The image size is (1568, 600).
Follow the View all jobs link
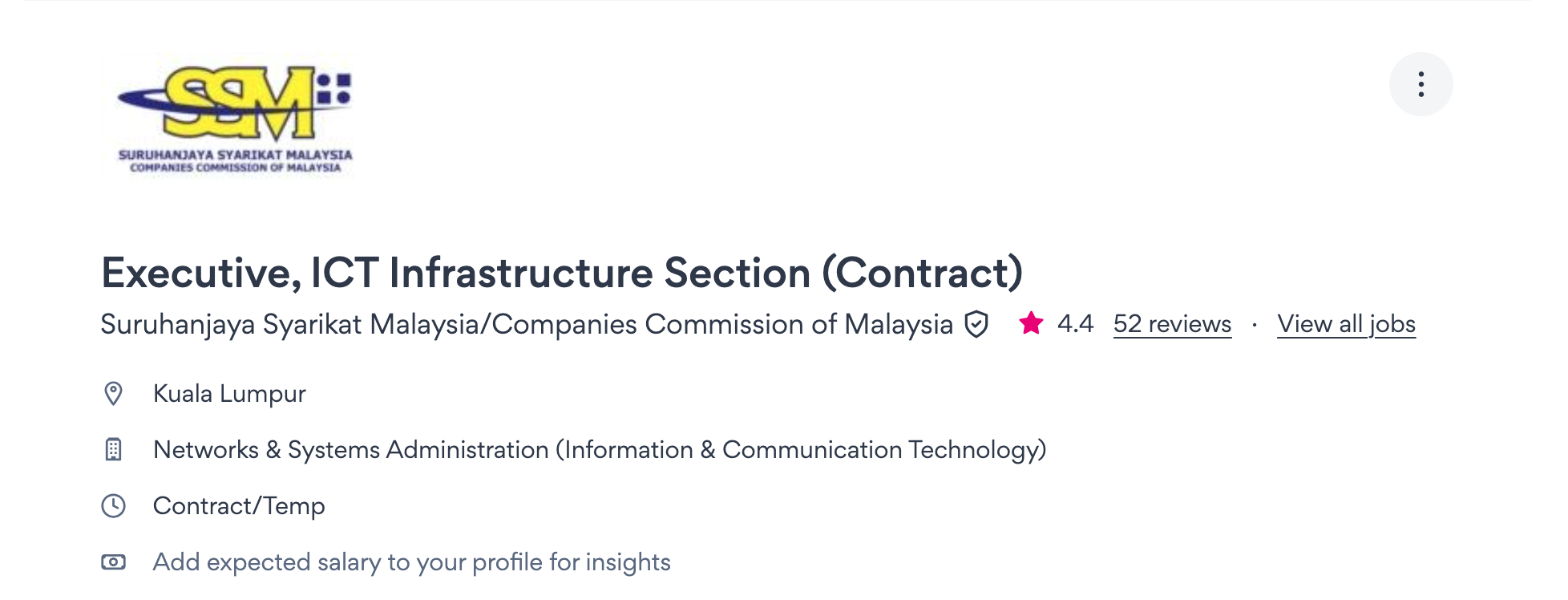click(x=1346, y=324)
